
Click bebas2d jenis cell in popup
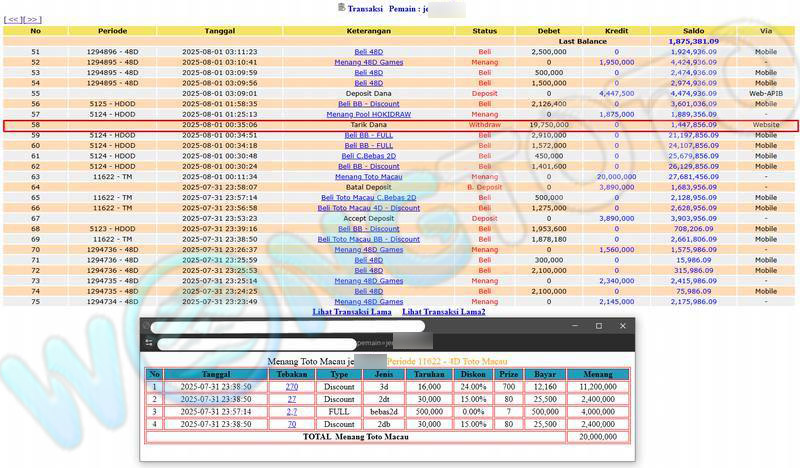384,411
